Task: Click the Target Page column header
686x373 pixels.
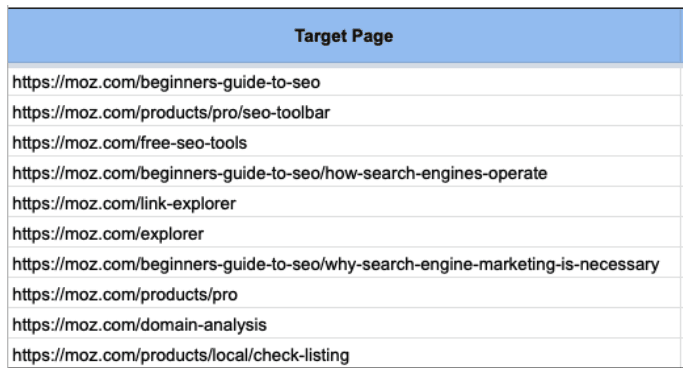Action: pos(344,36)
